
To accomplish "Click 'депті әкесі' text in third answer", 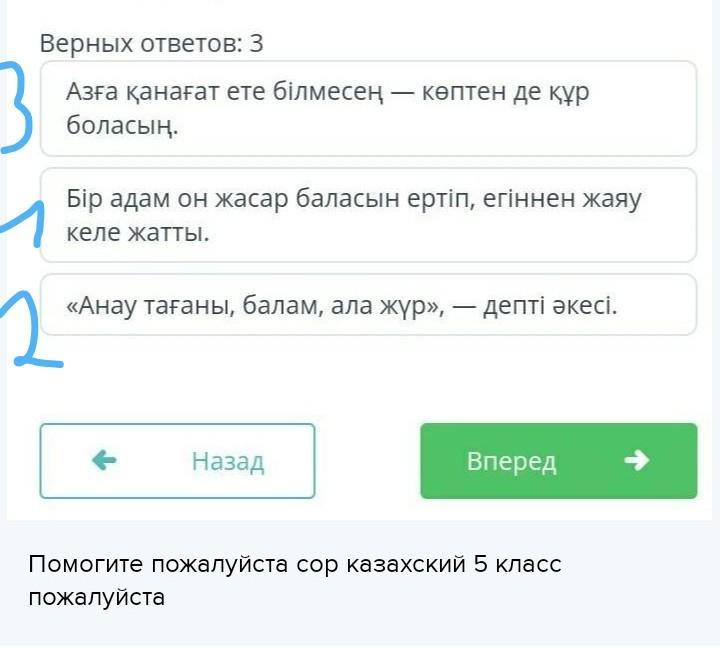I will click(549, 304).
